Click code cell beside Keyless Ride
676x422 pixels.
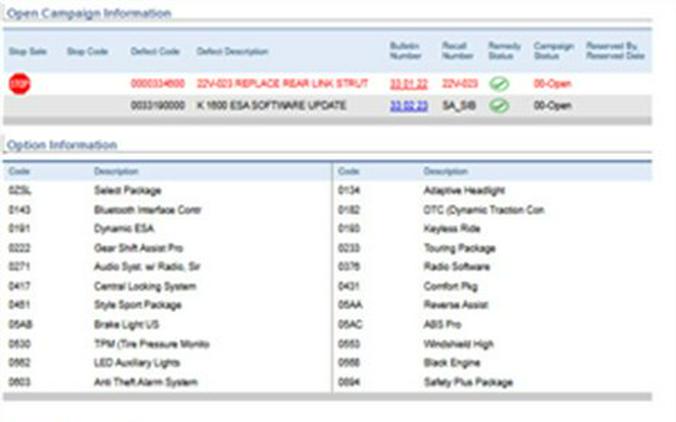tap(349, 228)
